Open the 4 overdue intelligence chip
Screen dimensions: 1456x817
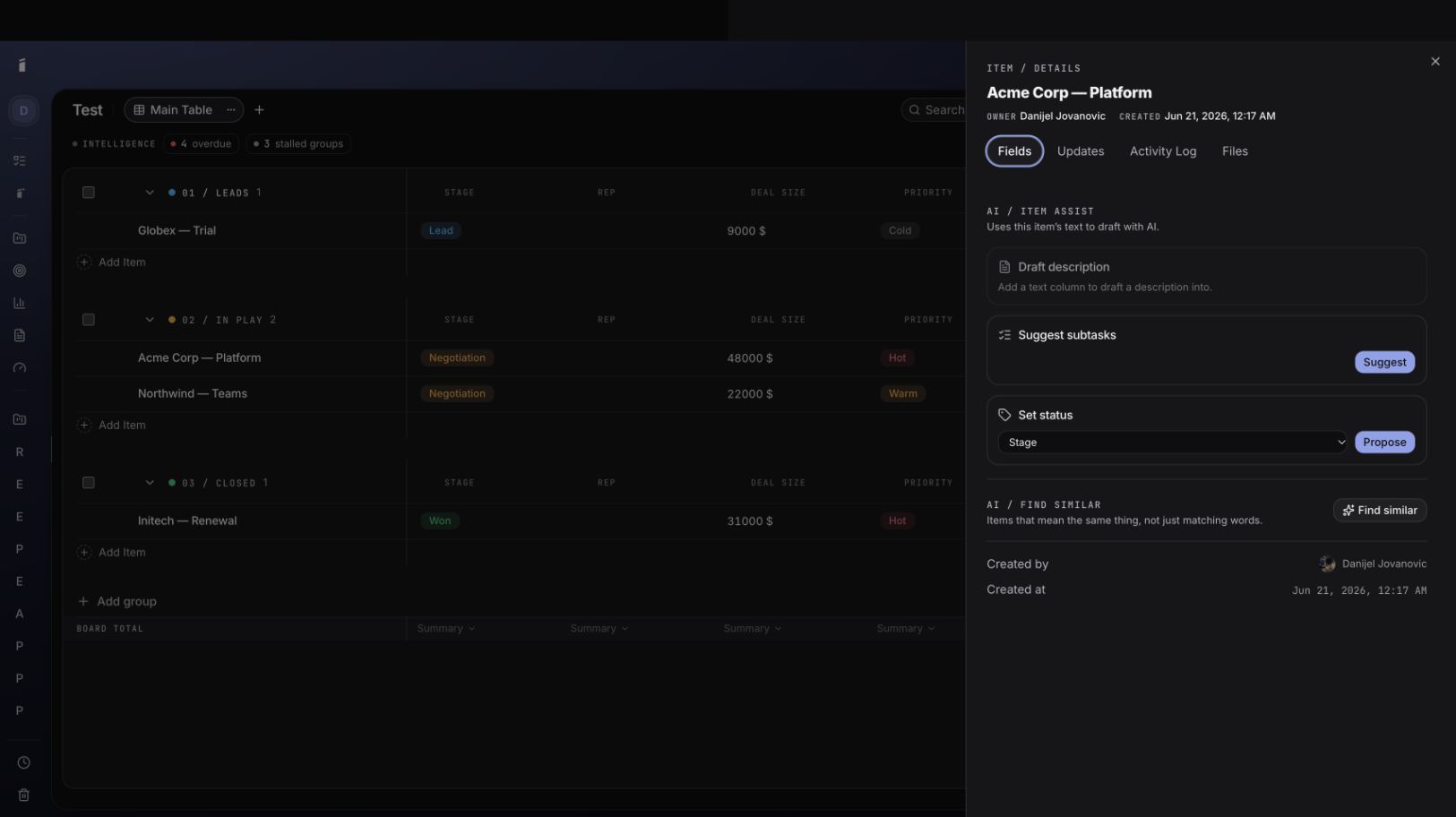pos(201,143)
